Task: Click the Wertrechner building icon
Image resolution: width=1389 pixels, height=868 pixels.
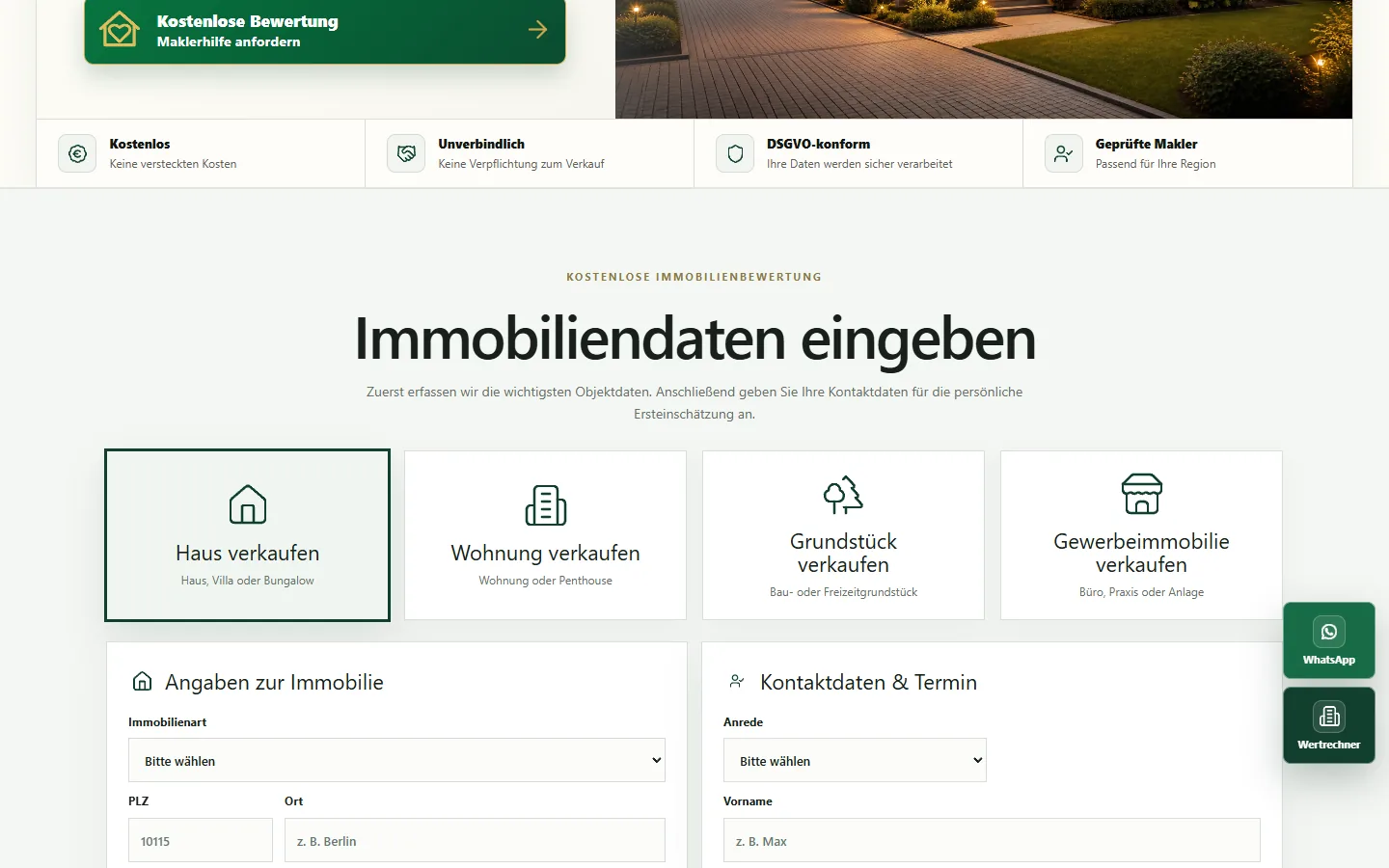Action: coord(1329,717)
